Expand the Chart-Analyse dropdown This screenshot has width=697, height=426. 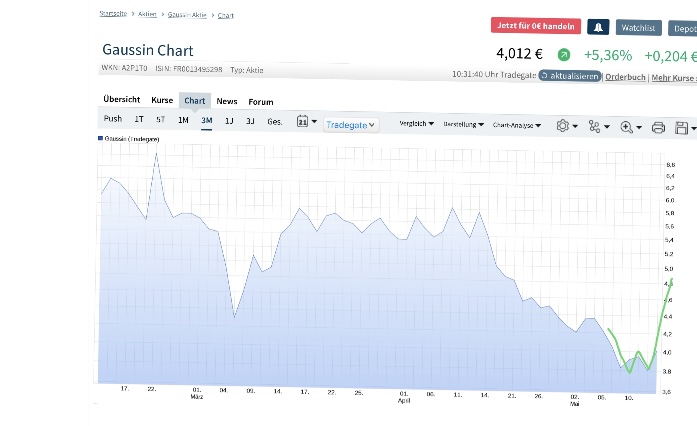(x=517, y=125)
